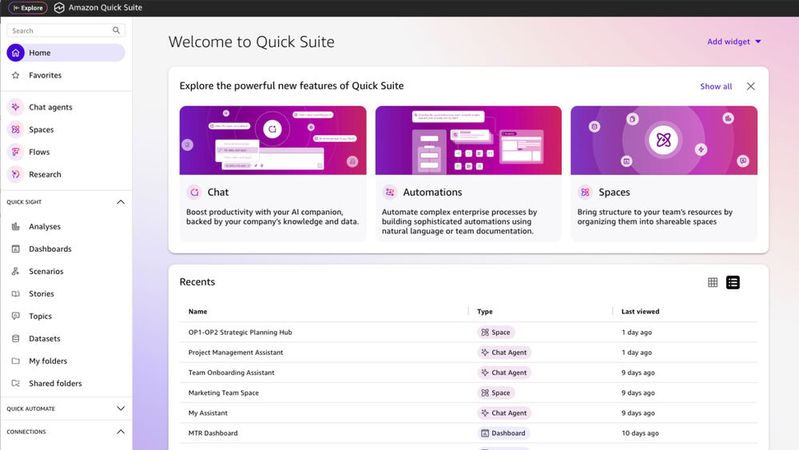The width and height of the screenshot is (799, 450).
Task: Open the Flows sidebar icon
Action: pyautogui.click(x=15, y=152)
